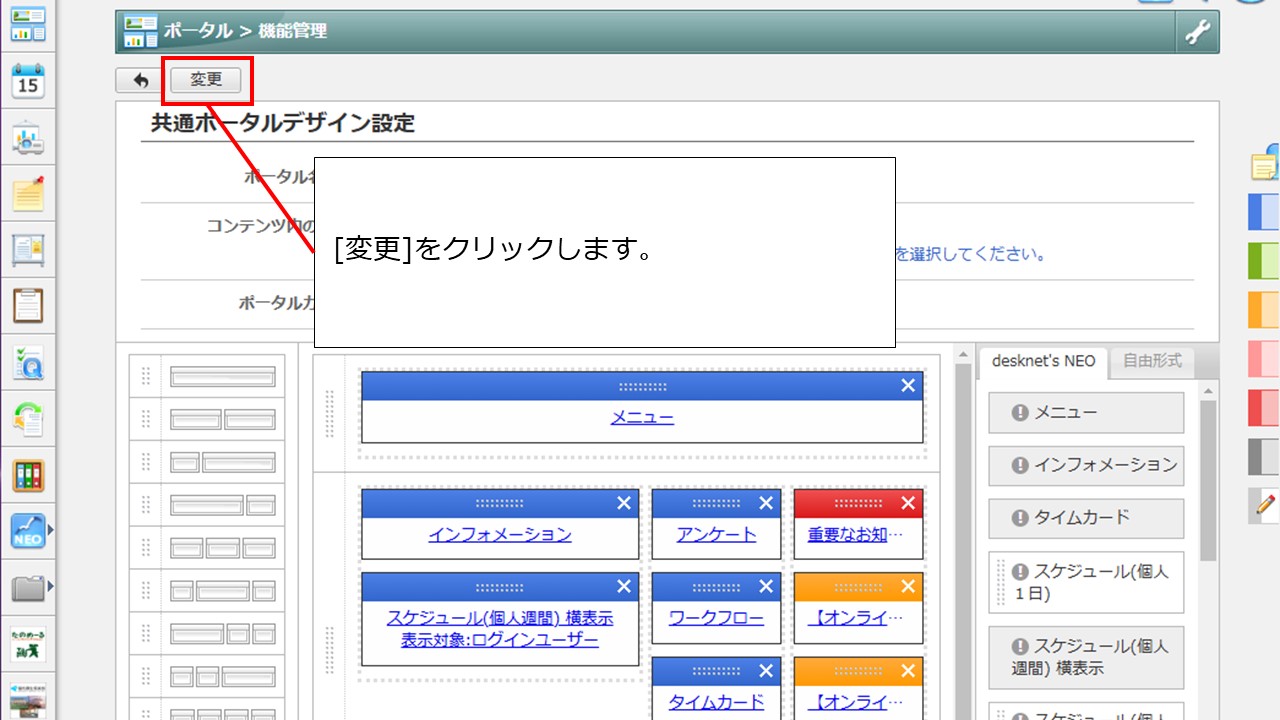Click the back arrow button near 変更
The image size is (1280, 720).
tap(140, 80)
